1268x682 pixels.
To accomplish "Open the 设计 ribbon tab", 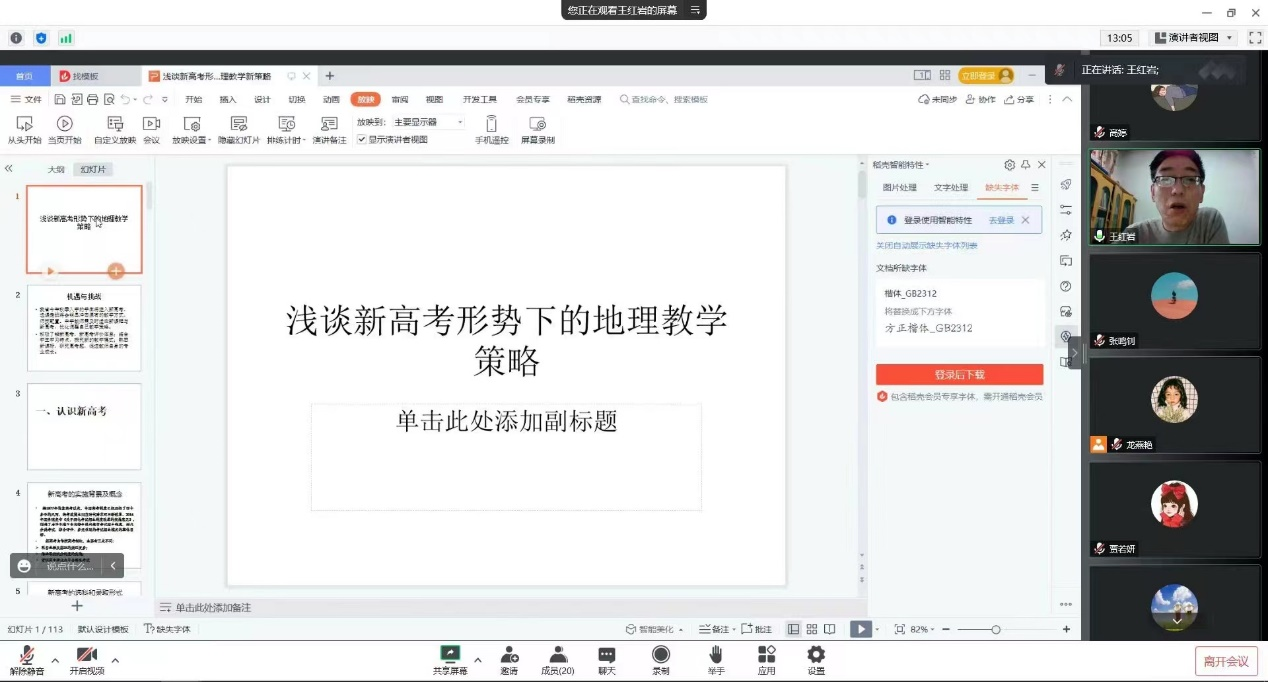I will [262, 99].
